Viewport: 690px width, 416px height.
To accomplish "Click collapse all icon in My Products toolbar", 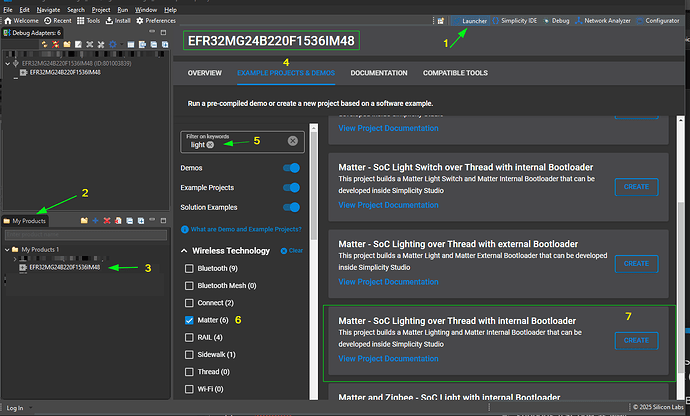I will coord(129,221).
